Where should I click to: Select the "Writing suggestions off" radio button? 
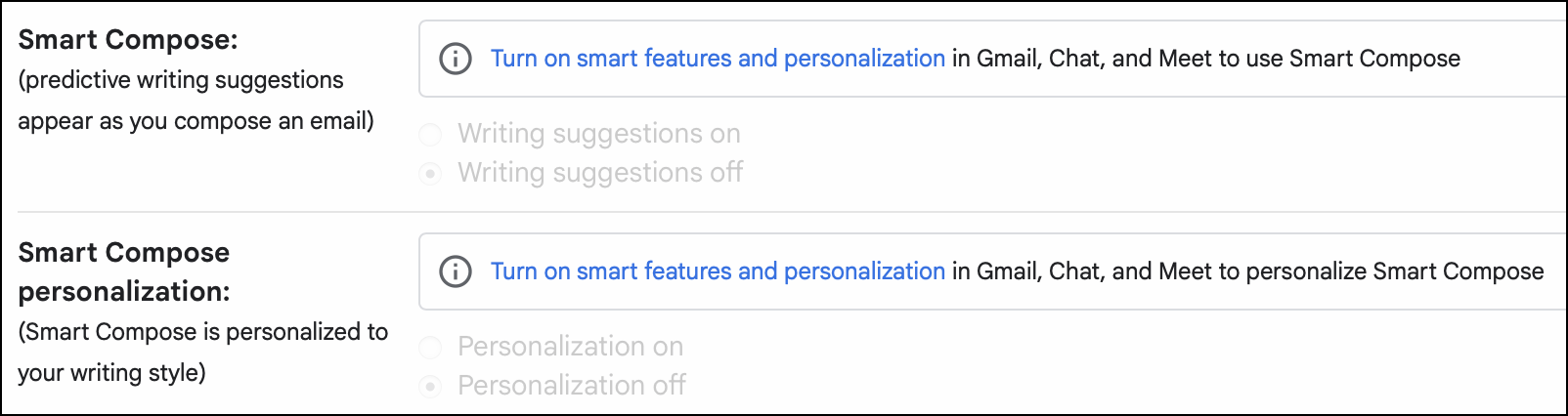pyautogui.click(x=430, y=174)
